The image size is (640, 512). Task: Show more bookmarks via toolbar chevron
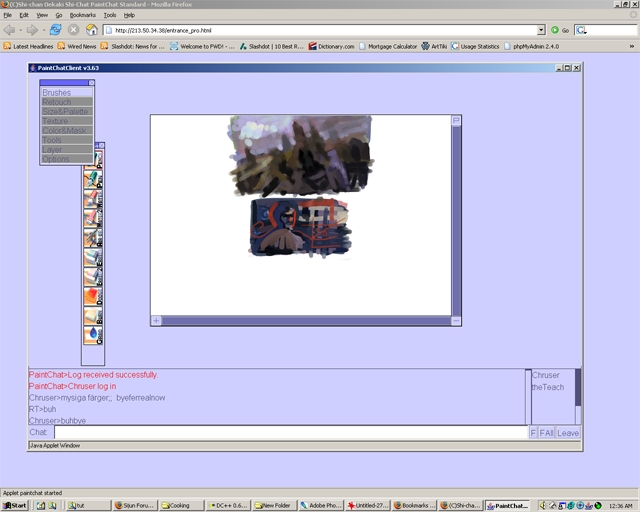click(x=632, y=47)
